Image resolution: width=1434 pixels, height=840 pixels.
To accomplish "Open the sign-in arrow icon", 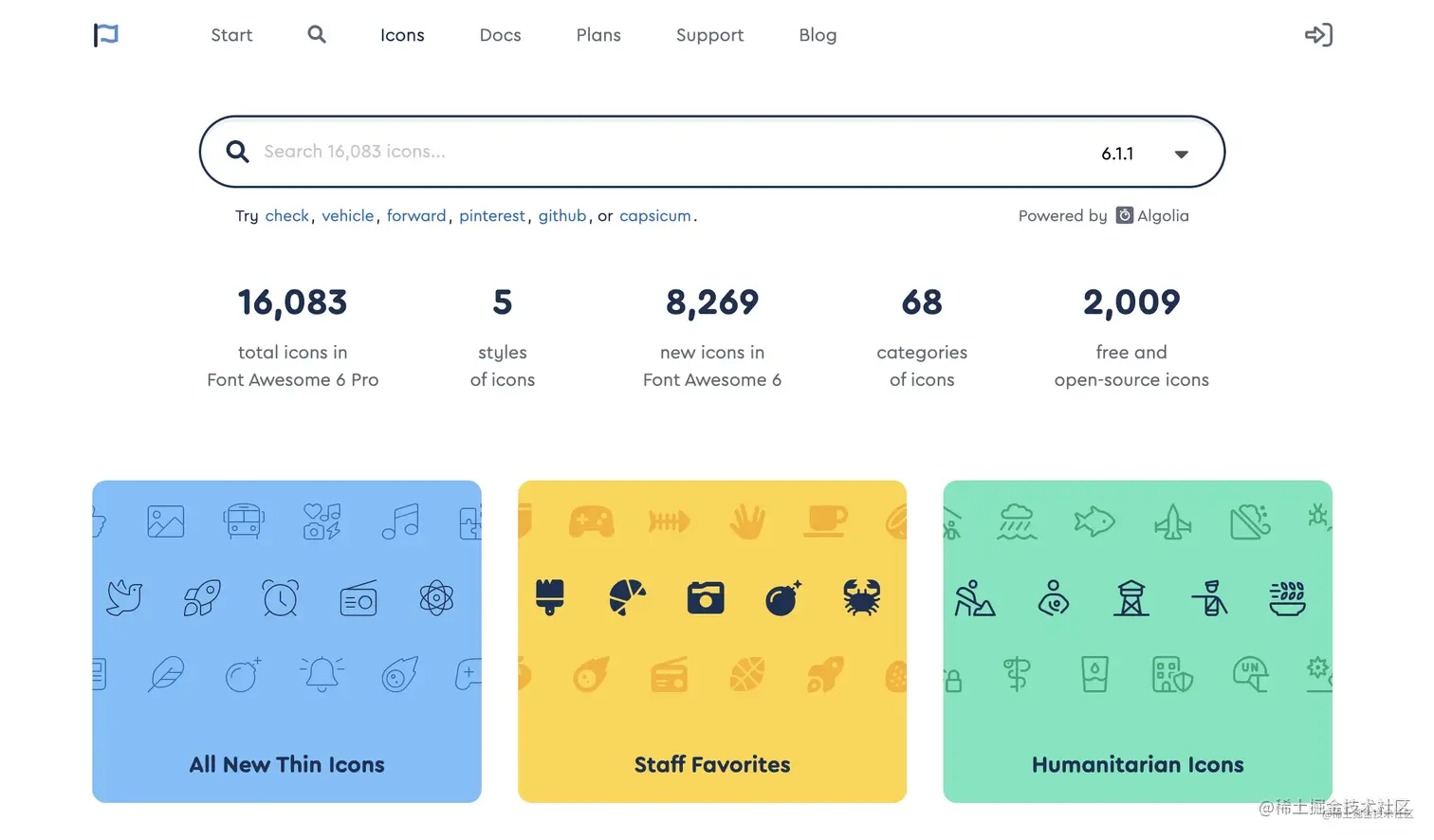I will pyautogui.click(x=1318, y=35).
